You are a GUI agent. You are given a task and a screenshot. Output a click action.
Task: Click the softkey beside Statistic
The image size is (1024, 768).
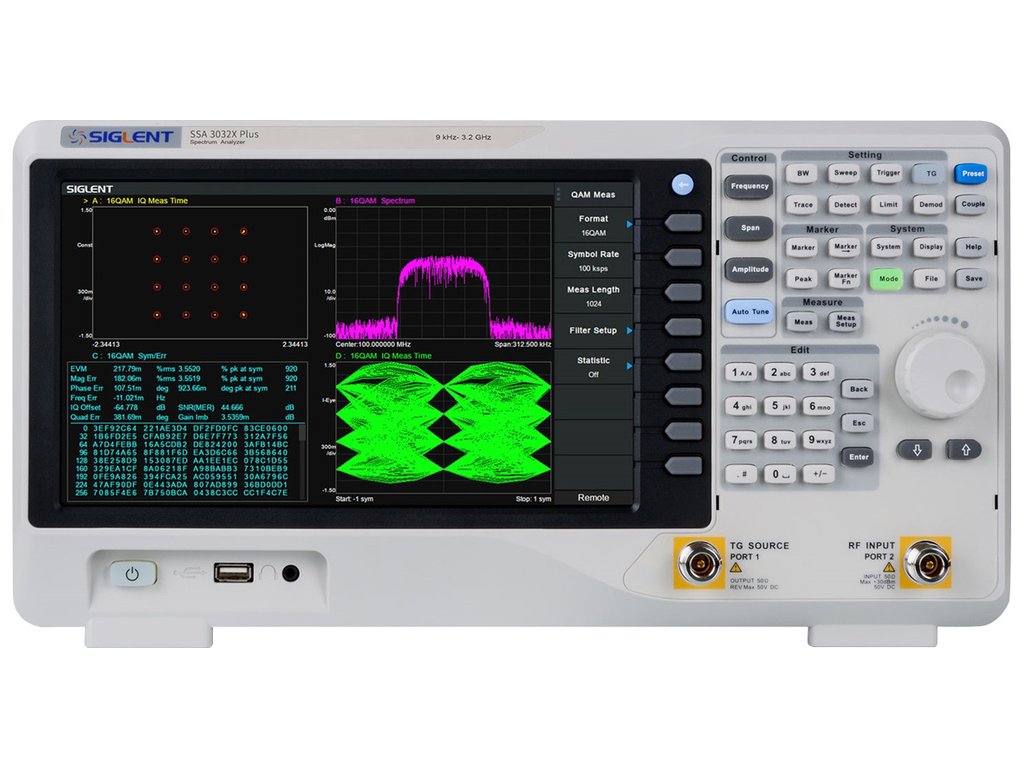tap(683, 361)
